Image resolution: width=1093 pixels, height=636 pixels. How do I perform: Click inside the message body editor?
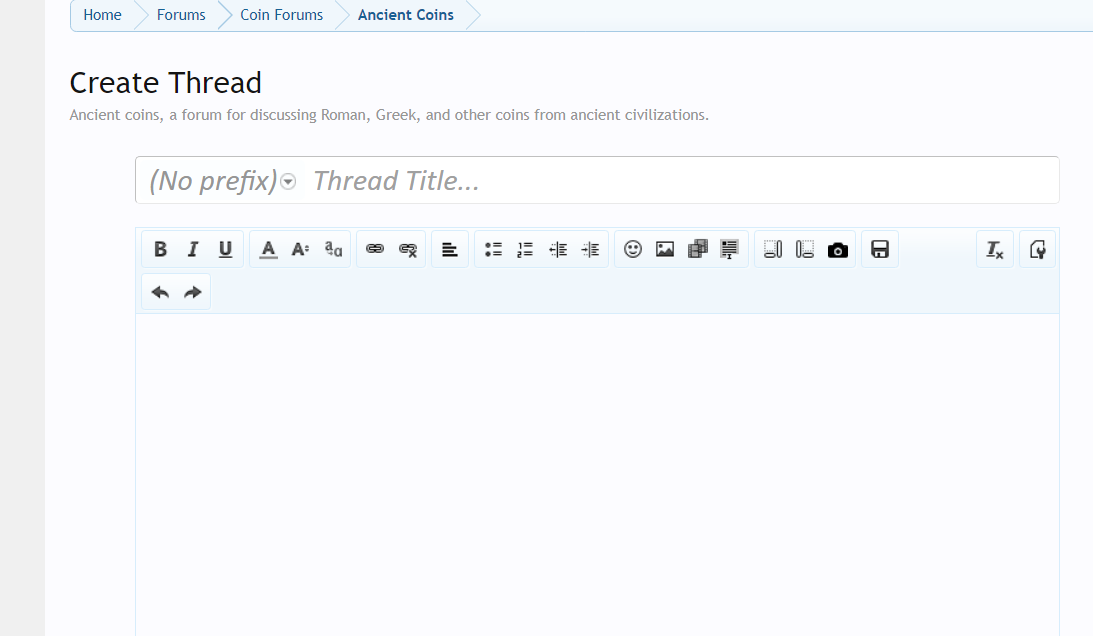click(597, 474)
